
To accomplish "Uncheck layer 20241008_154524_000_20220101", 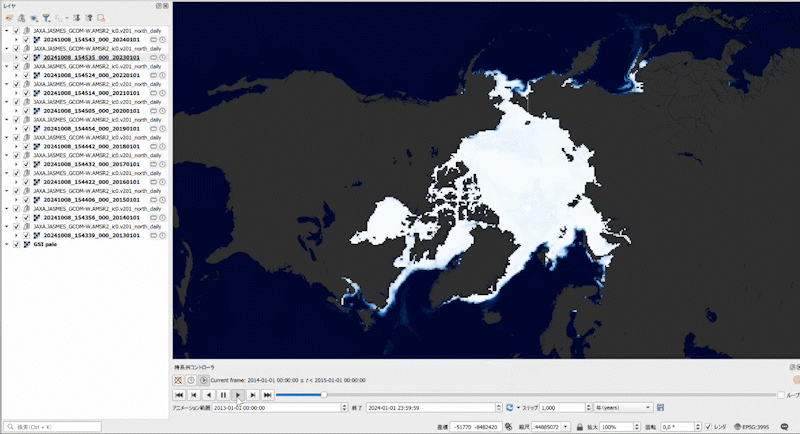I will coord(27,75).
